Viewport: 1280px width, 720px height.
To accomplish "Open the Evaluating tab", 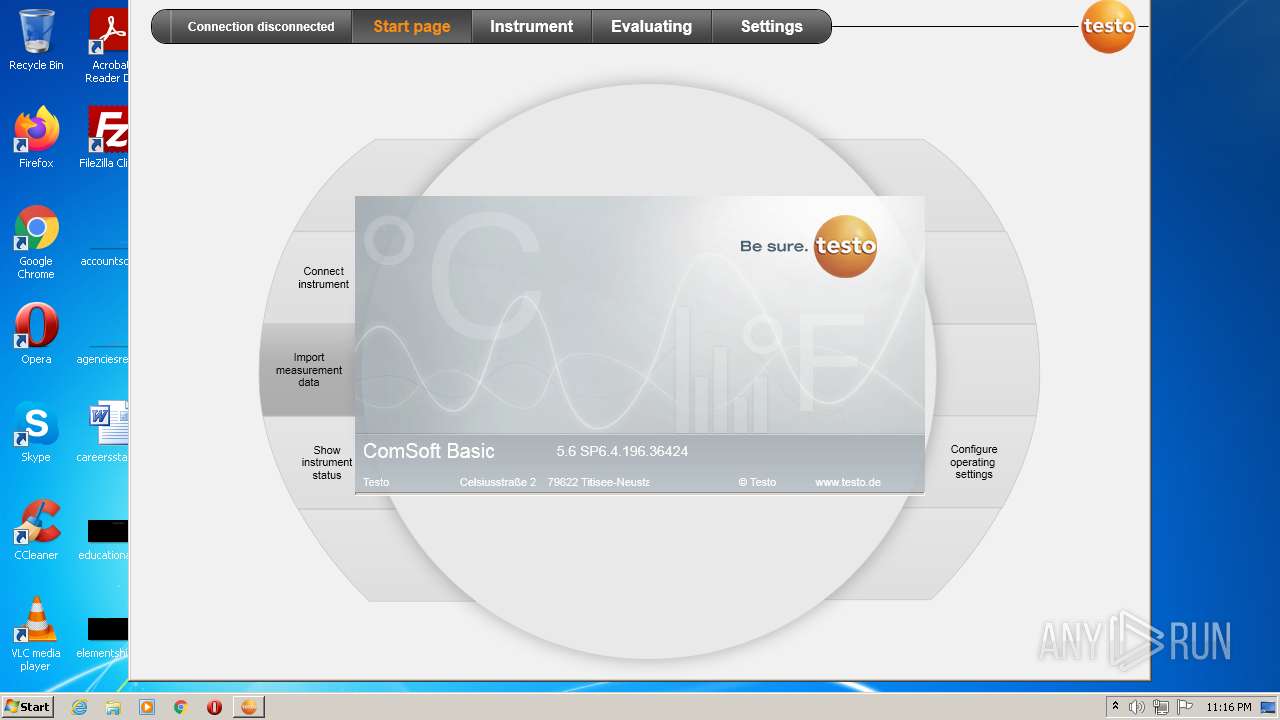I will point(651,27).
